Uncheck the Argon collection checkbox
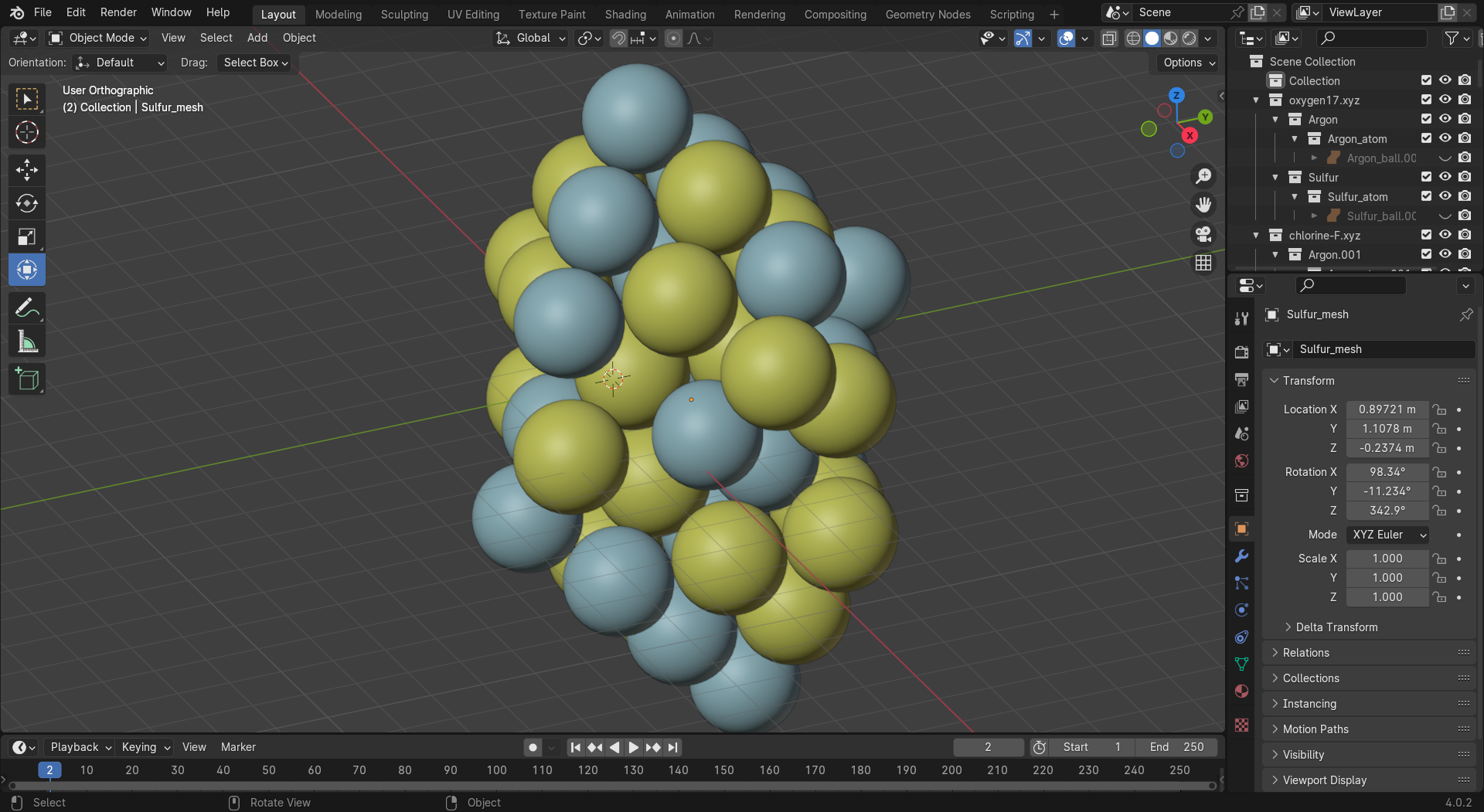1484x812 pixels. pos(1426,119)
